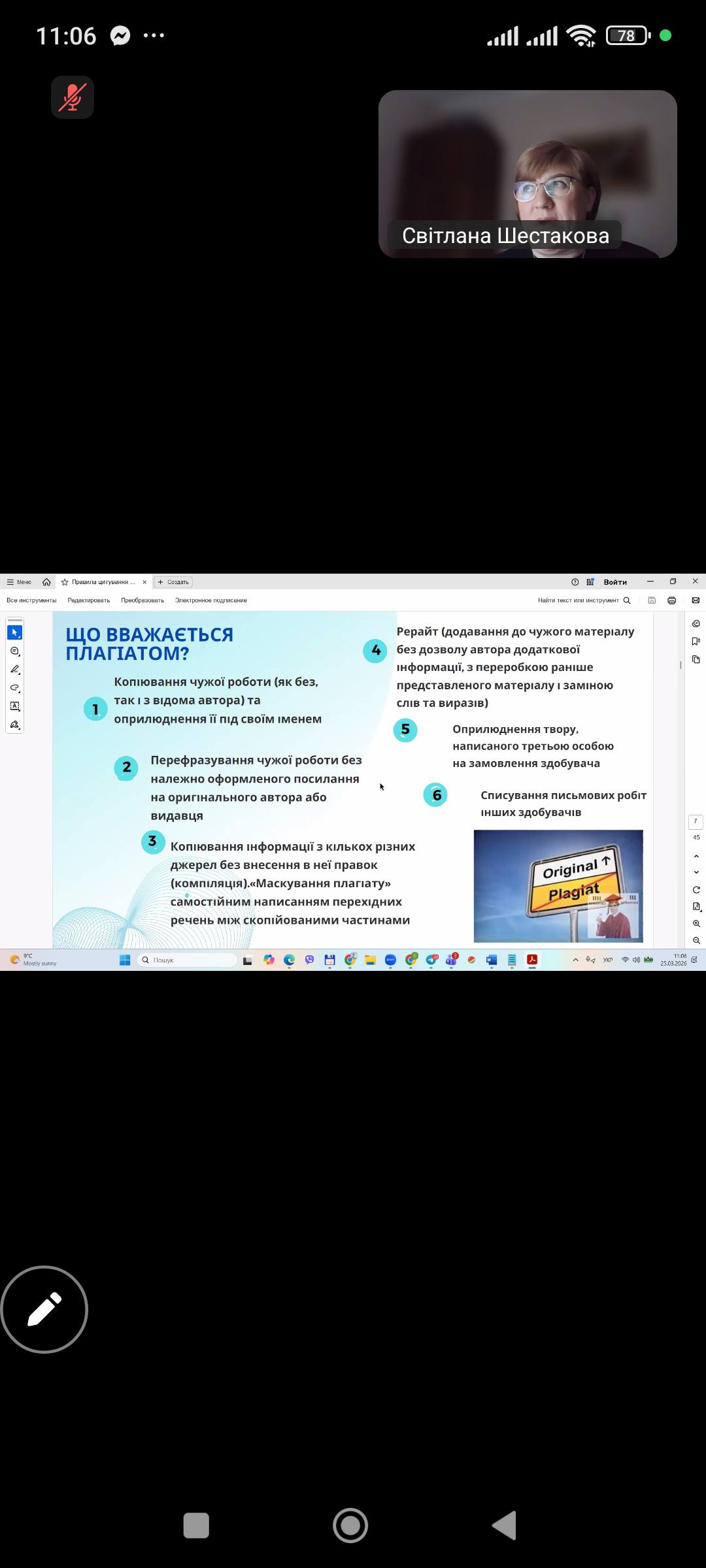Tap the Android home navigation button
Screen dimensions: 706x1568
click(x=350, y=1526)
